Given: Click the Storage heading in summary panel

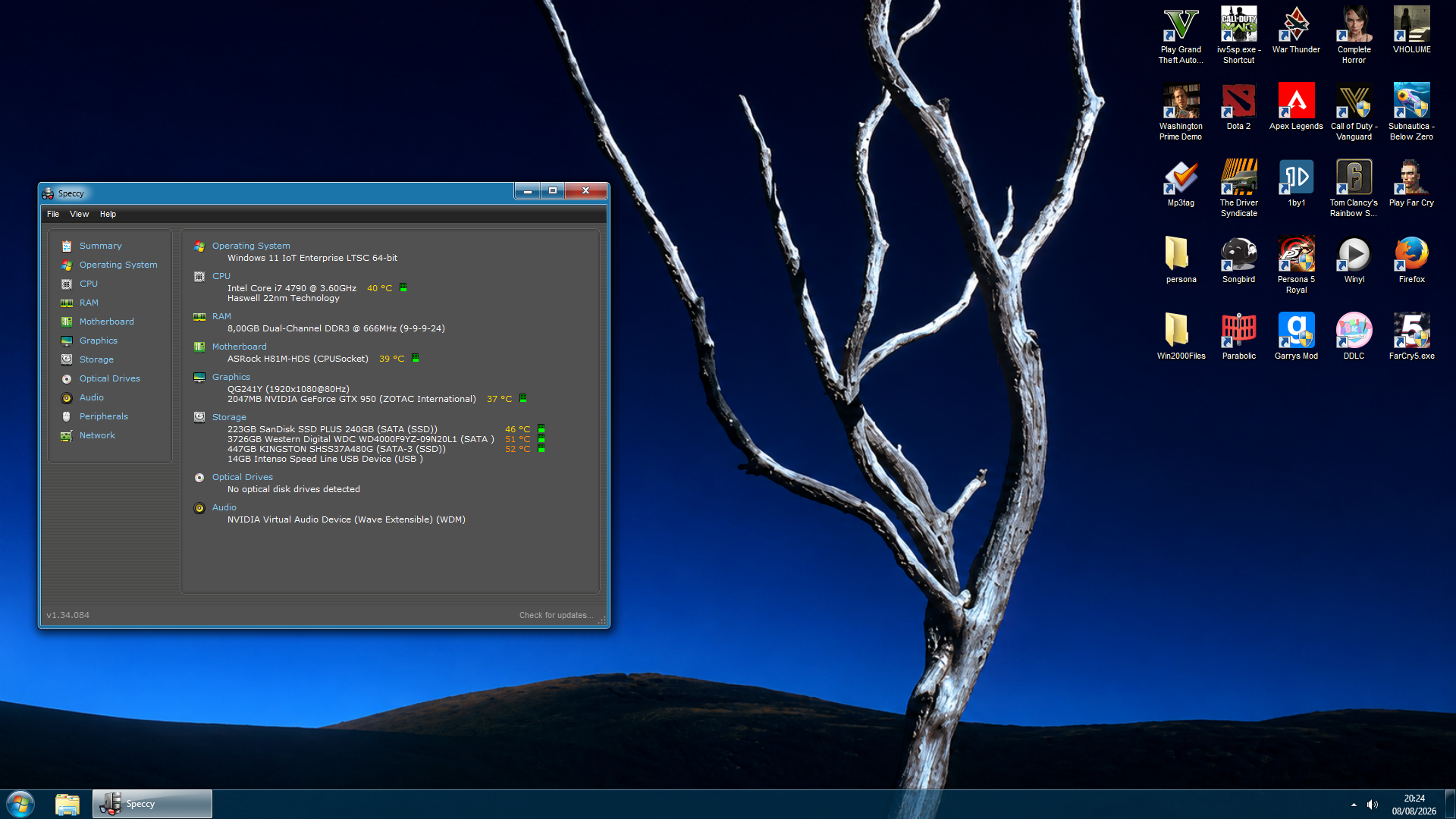Looking at the screenshot, I should [229, 417].
